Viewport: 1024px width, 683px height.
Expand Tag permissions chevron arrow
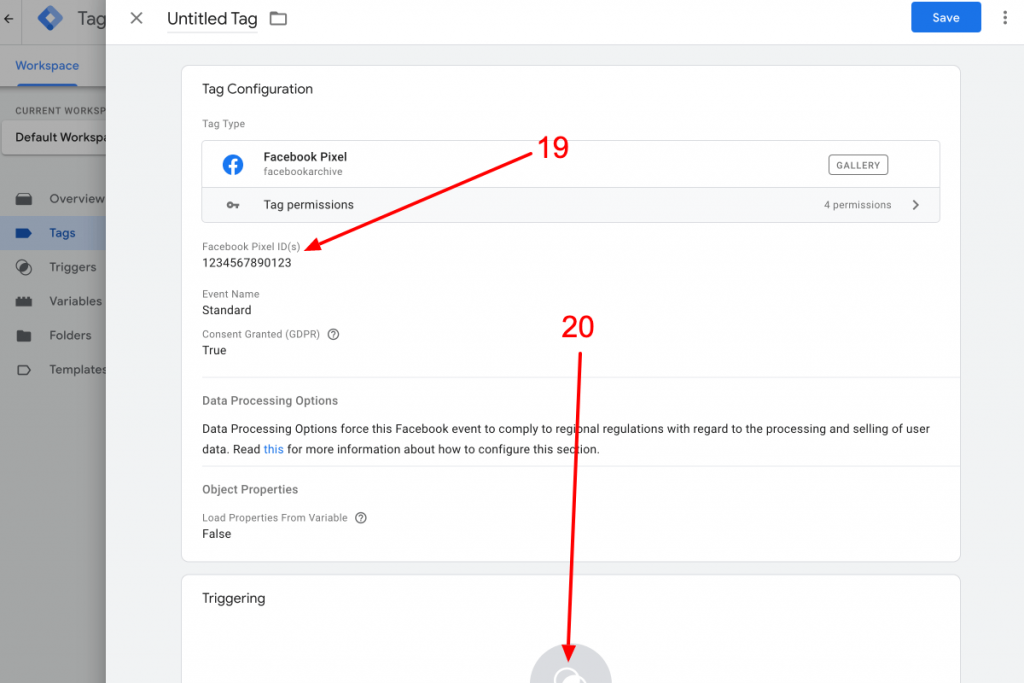pyautogui.click(x=916, y=205)
